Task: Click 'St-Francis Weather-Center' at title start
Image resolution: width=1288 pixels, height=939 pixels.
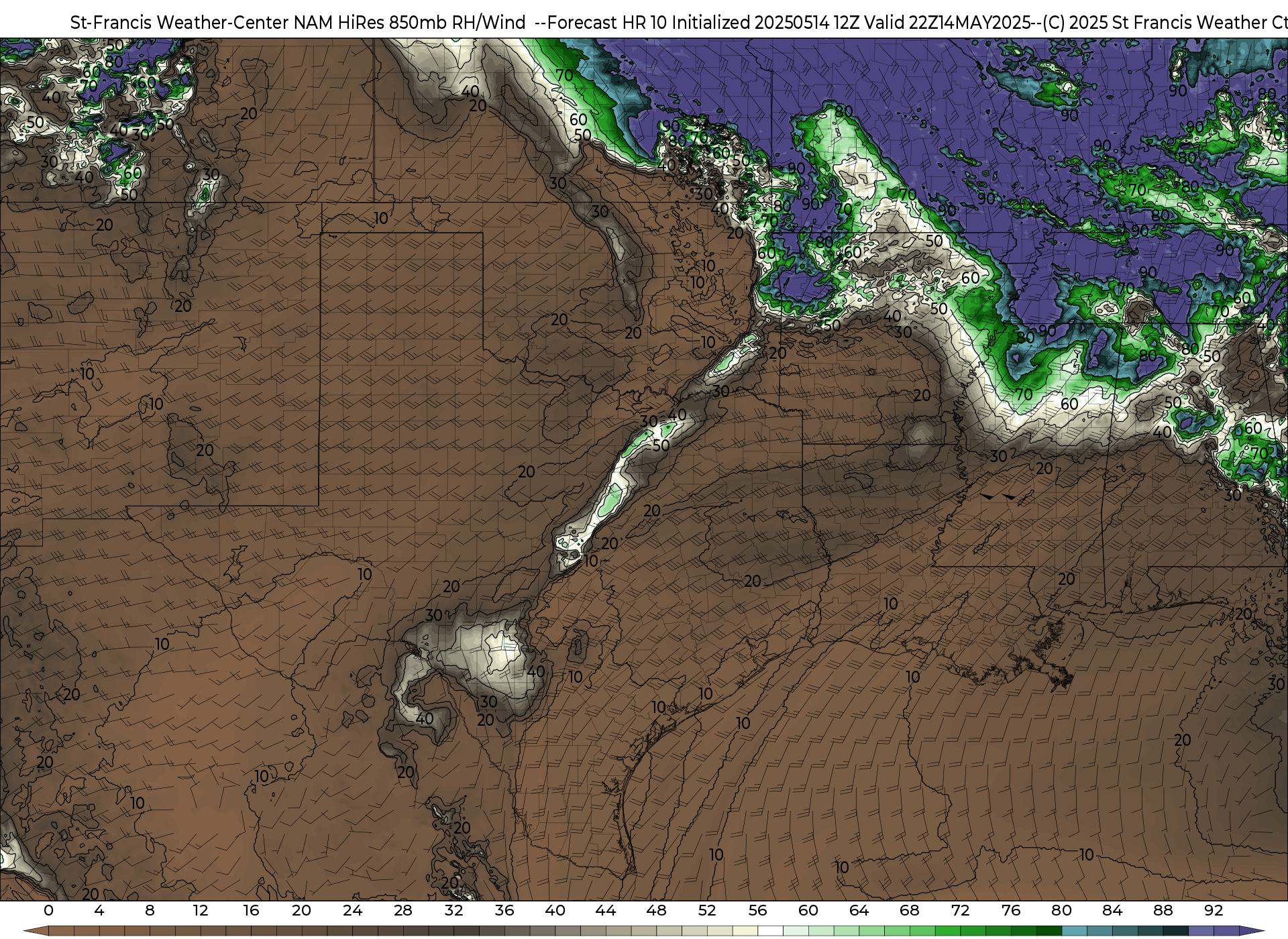Action: pos(179,23)
